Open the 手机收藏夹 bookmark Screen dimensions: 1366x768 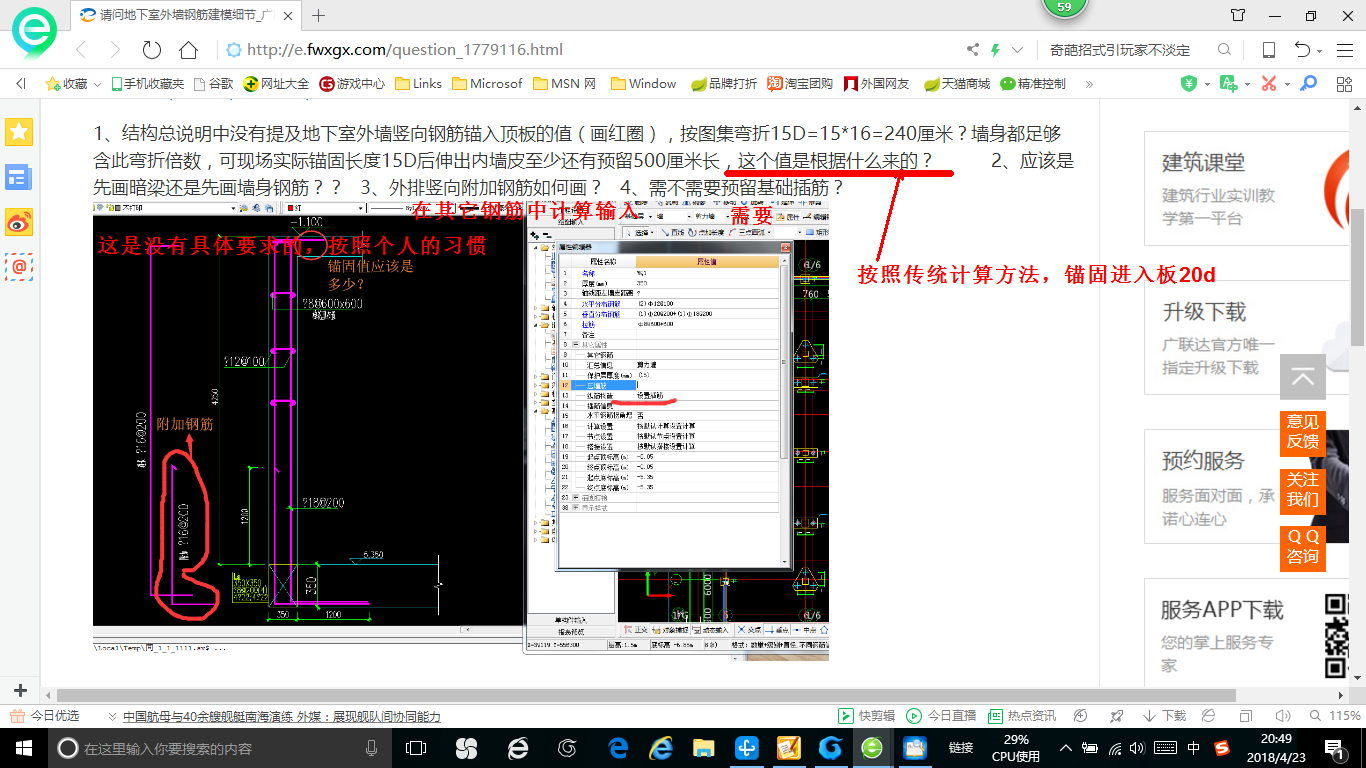(x=147, y=84)
